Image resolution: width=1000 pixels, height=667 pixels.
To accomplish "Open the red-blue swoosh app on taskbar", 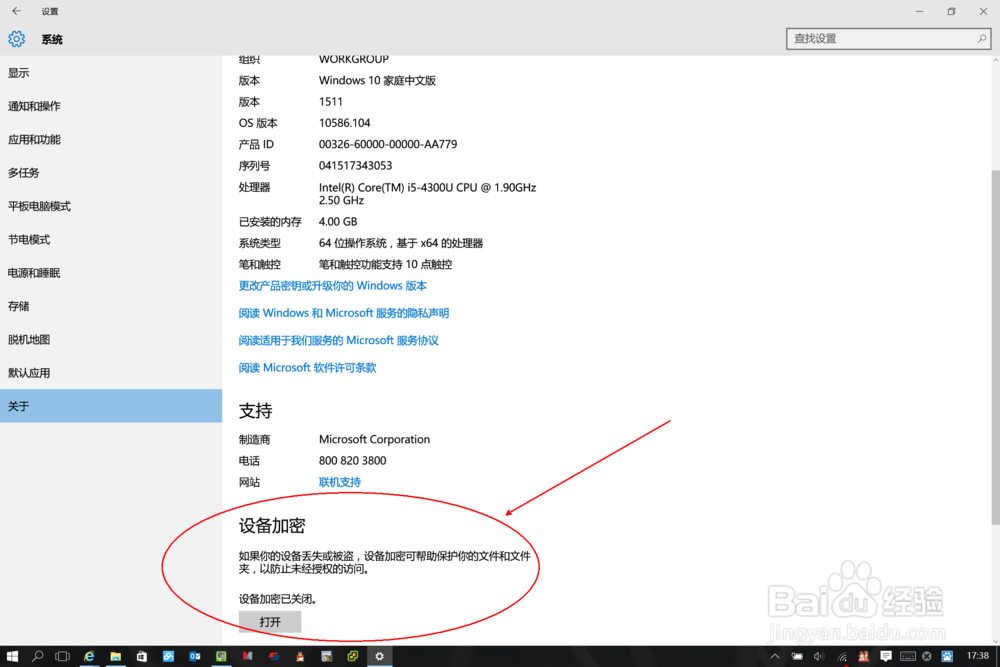I will tap(274, 656).
